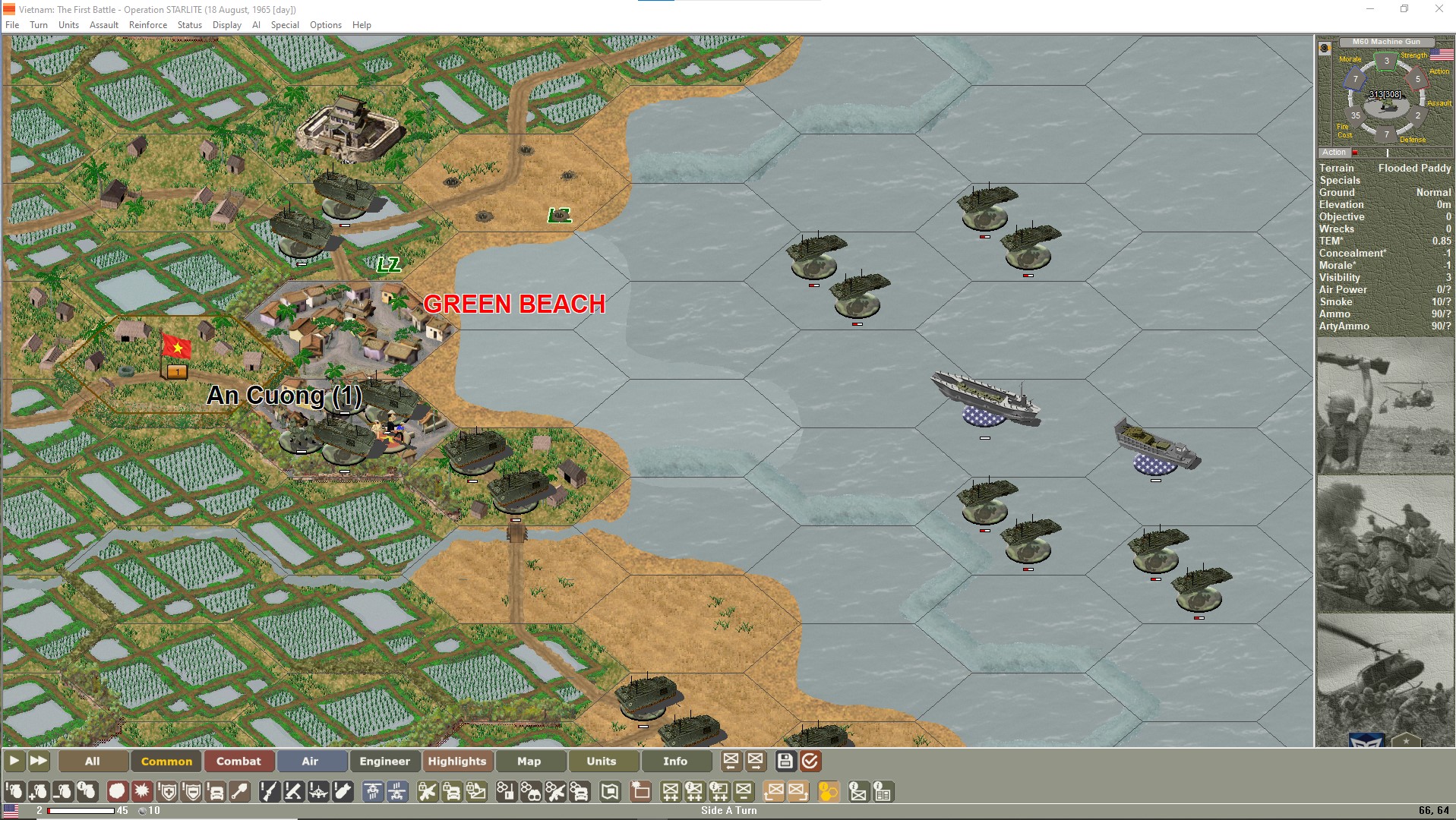This screenshot has width=1456, height=820.
Task: Click the previous unit icon with left arrow
Action: pos(731,761)
